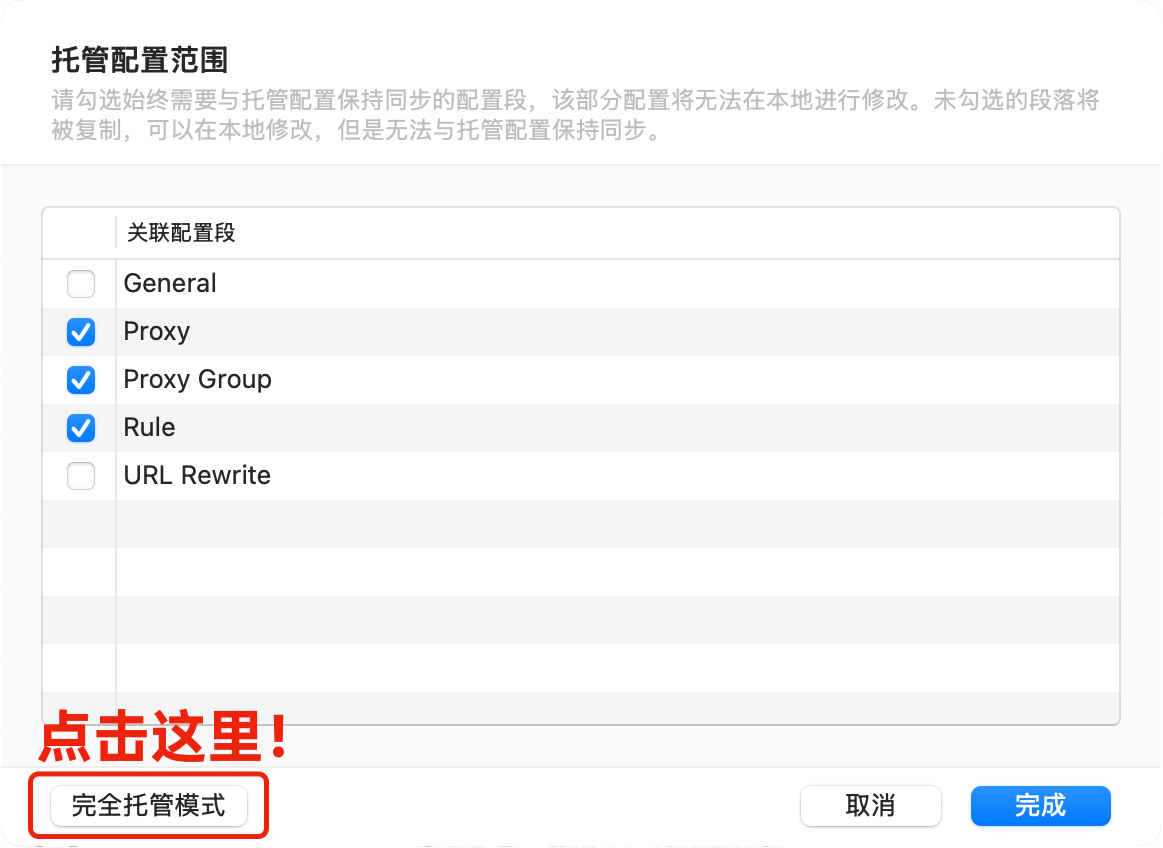
Task: Check the URL Rewrite option
Action: click(80, 476)
